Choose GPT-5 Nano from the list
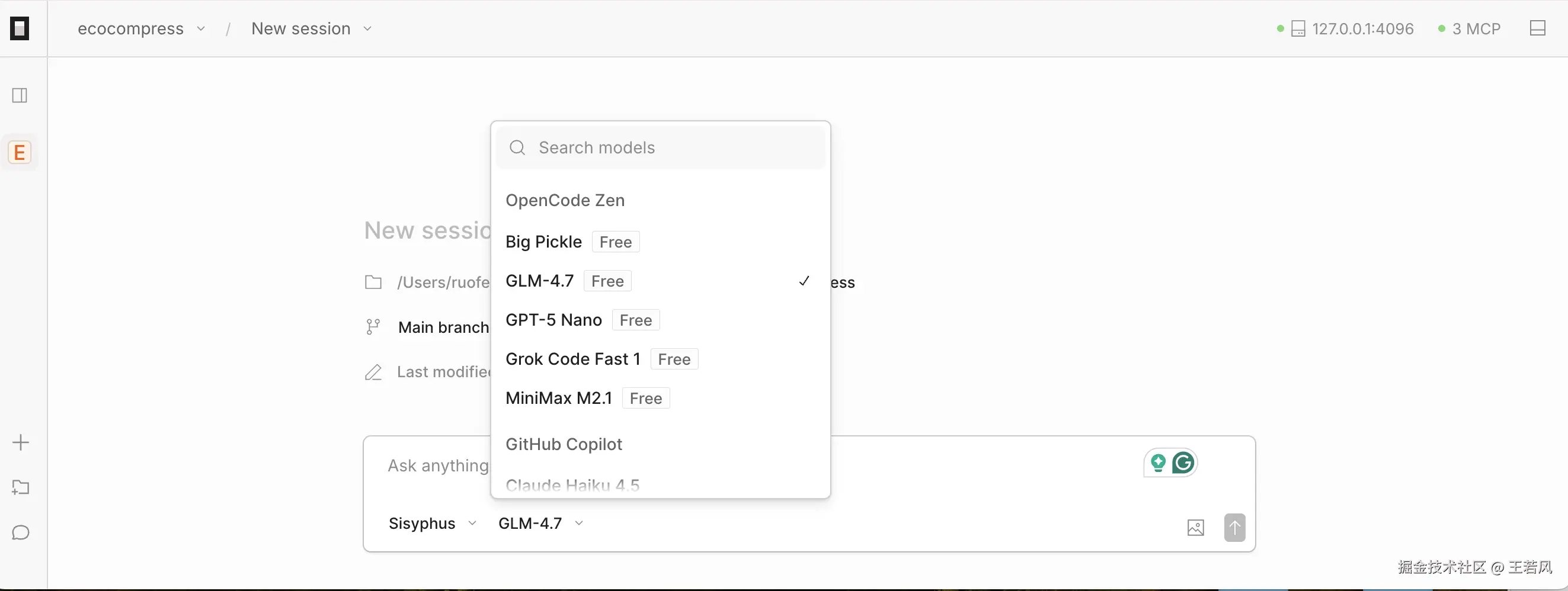Screen dimensions: 1568x591 click(x=553, y=320)
